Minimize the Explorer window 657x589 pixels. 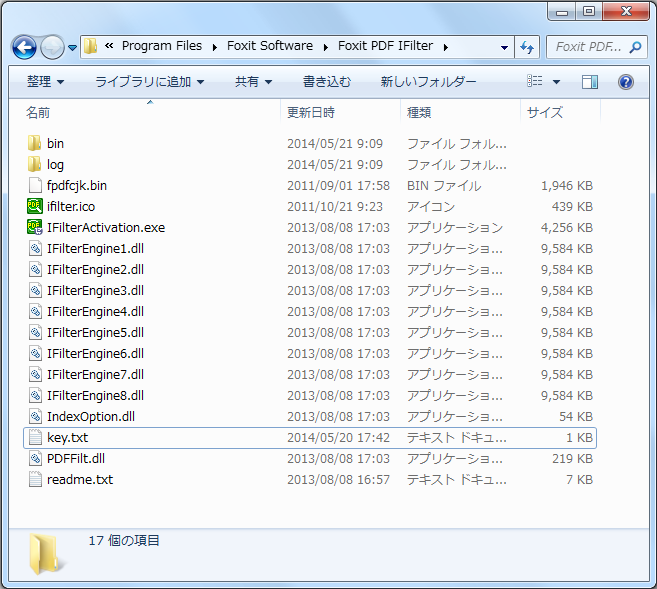[x=561, y=11]
